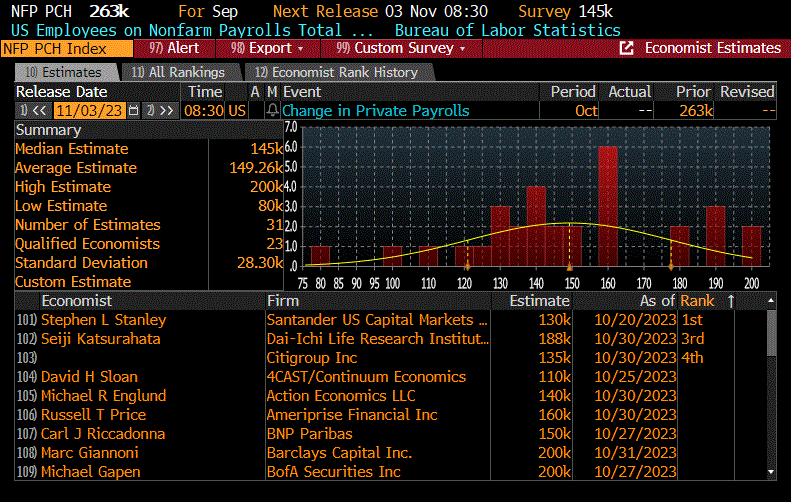Go to previous release date arrows
Screen dimensions: 791x502
click(x=34, y=110)
